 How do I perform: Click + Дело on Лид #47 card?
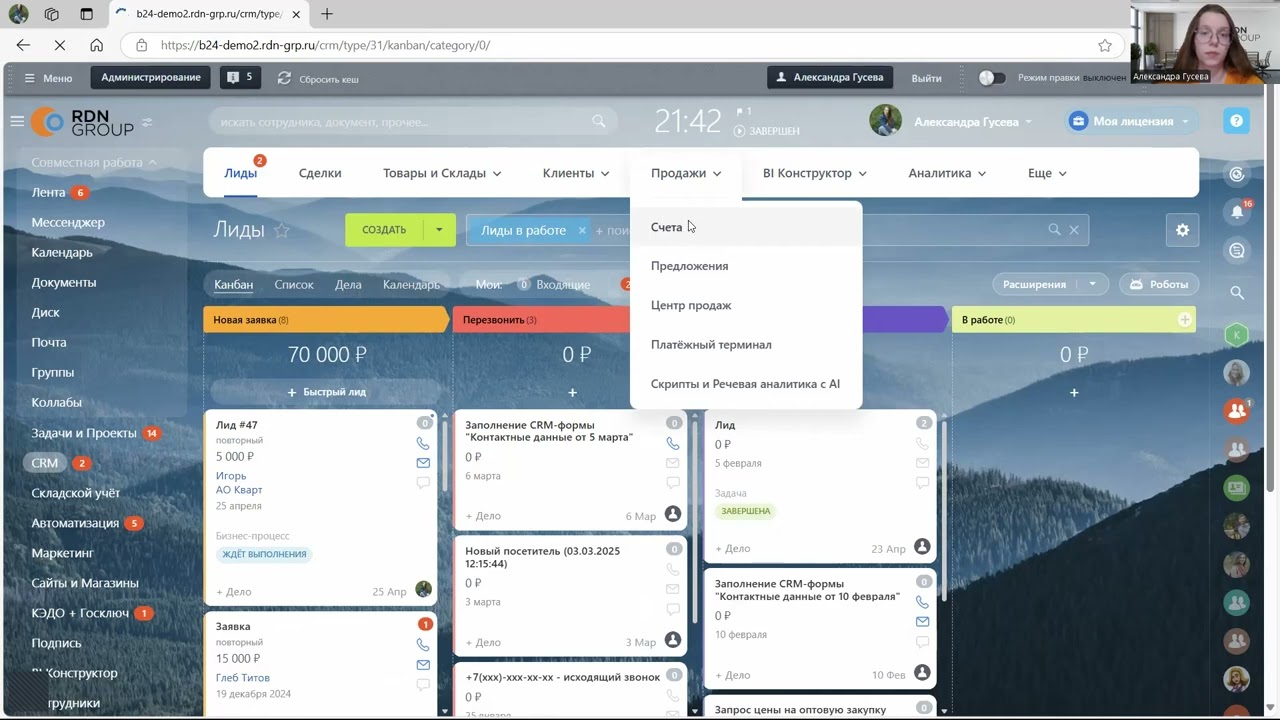(x=234, y=591)
